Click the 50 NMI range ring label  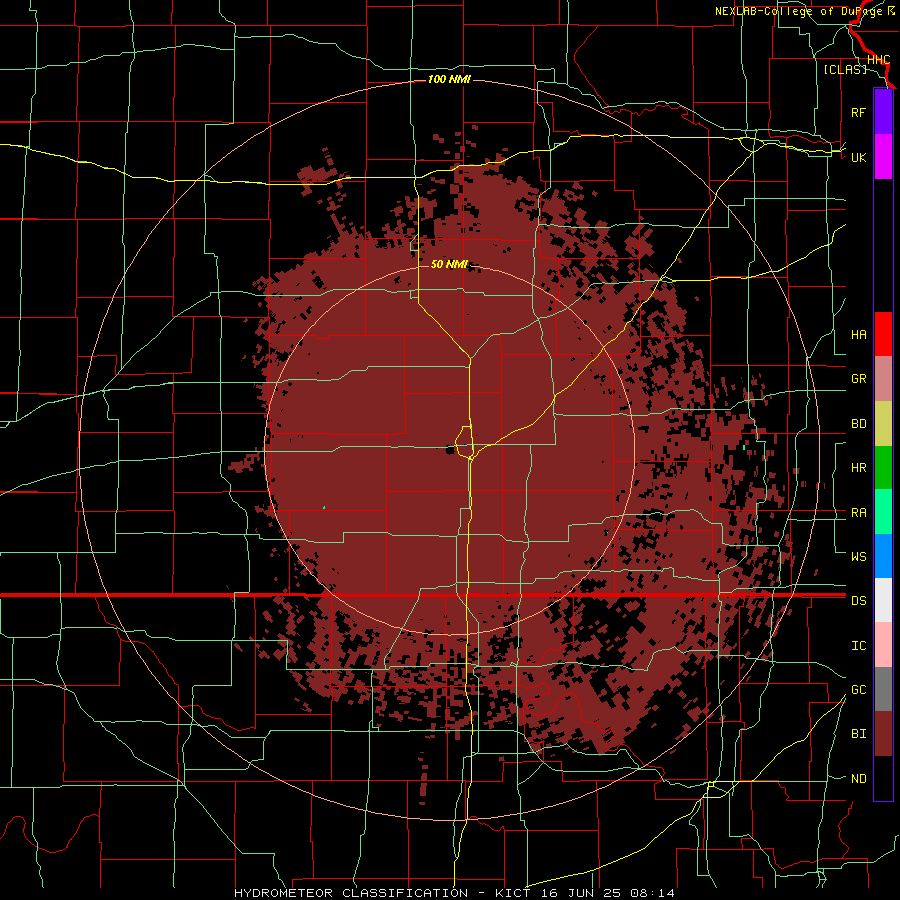449,264
